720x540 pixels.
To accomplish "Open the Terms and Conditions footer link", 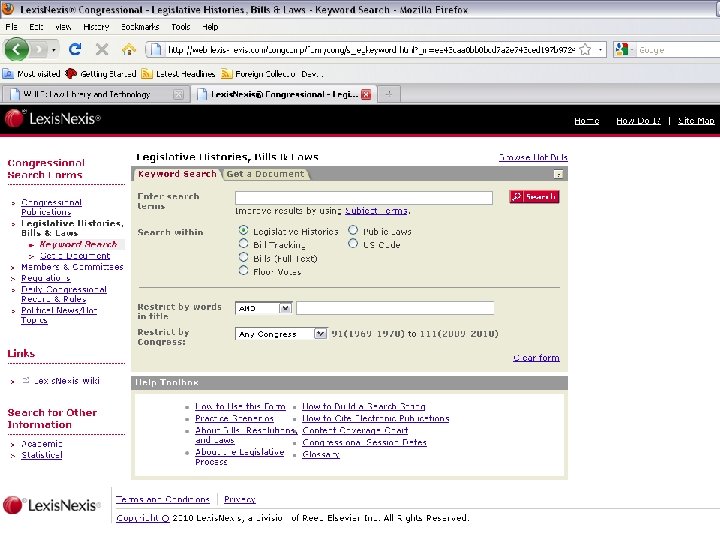I will coord(163,499).
